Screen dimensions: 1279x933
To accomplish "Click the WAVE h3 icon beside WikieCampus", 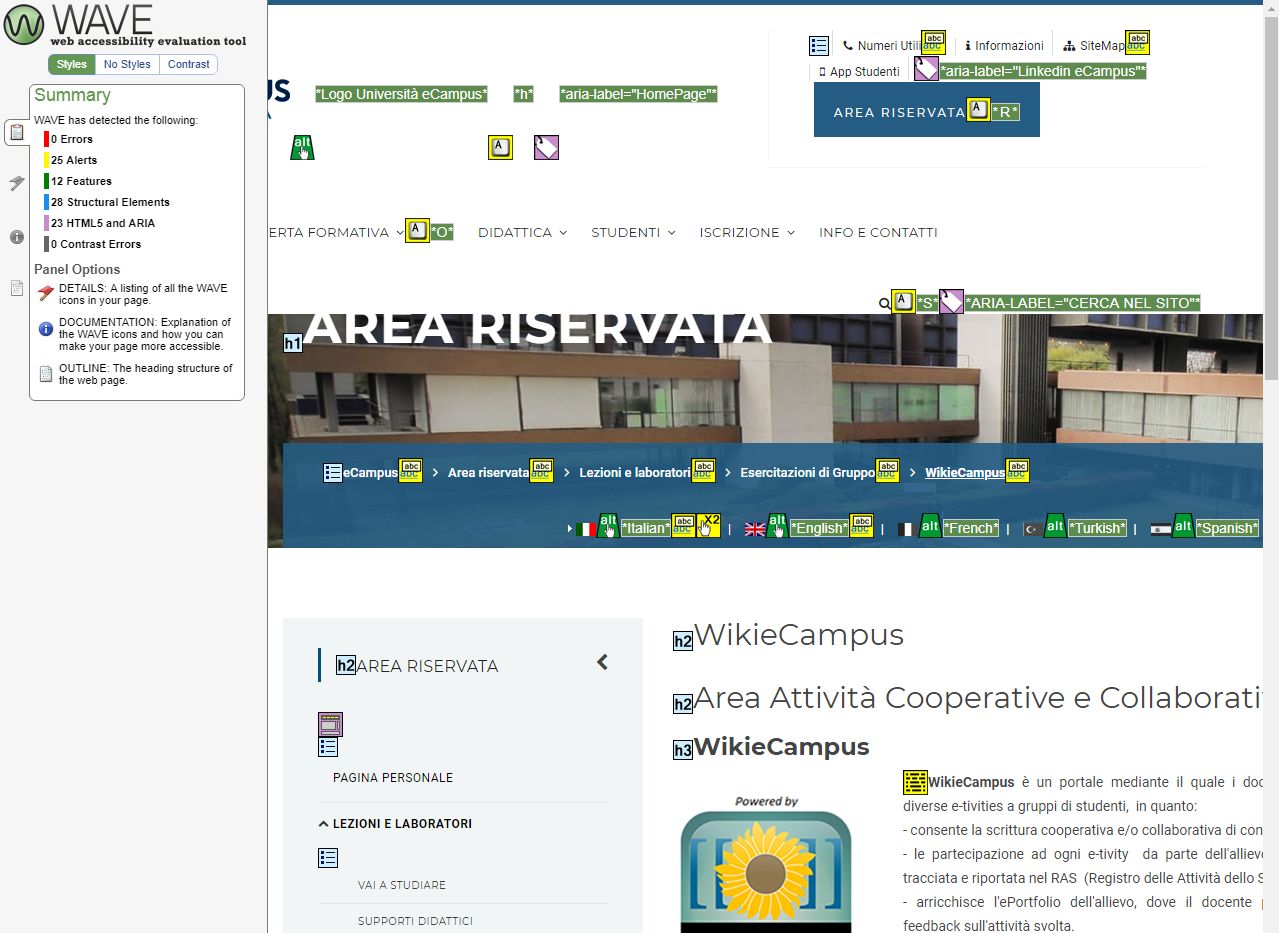I will point(683,750).
